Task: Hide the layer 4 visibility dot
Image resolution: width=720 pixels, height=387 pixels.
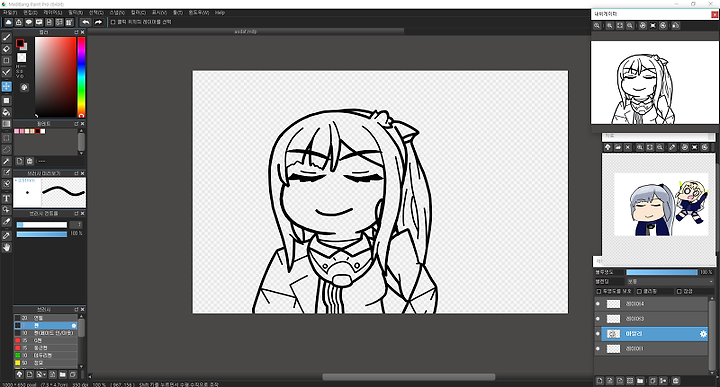Action: coord(597,303)
